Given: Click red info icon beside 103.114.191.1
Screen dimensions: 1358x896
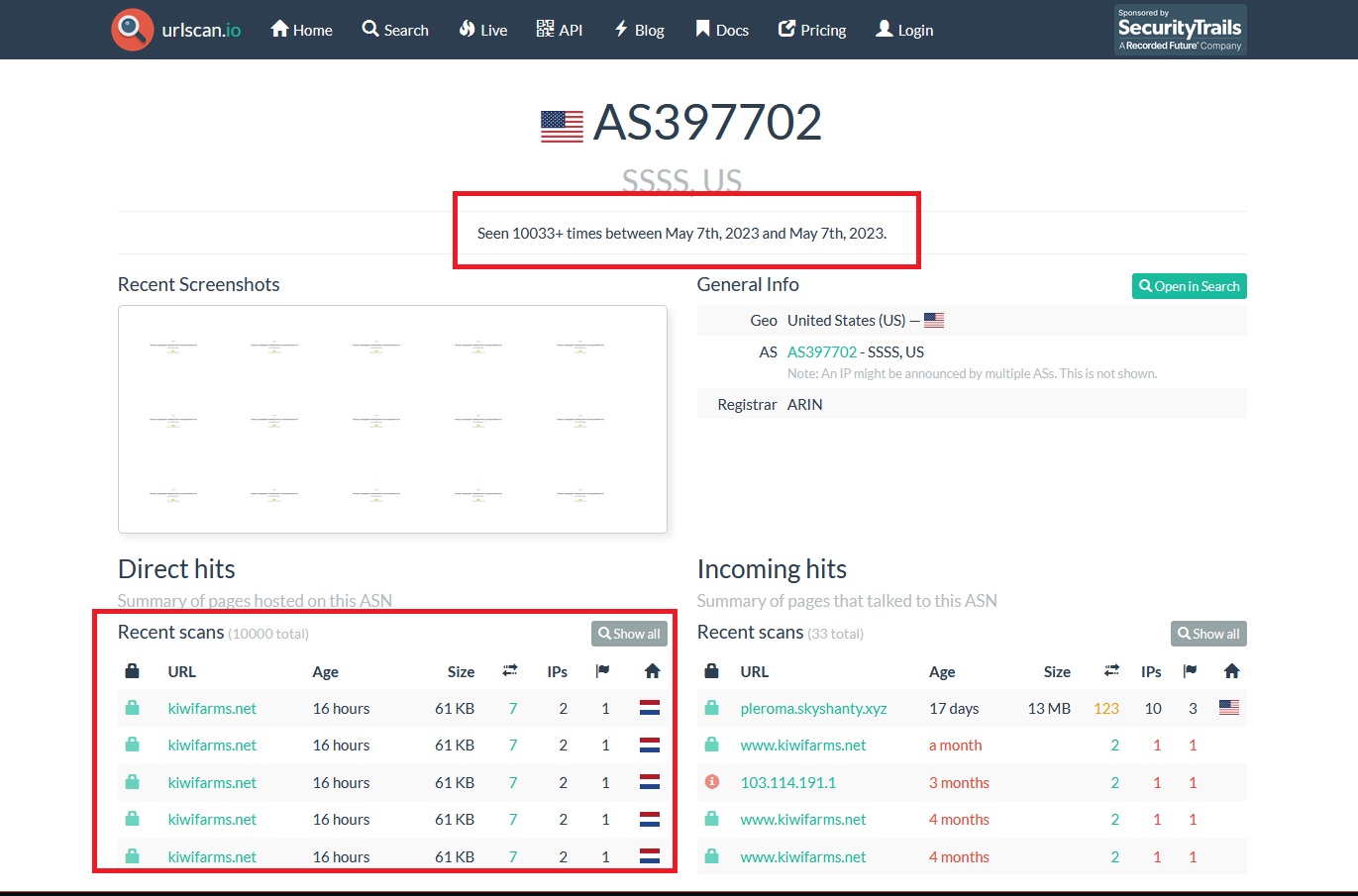Looking at the screenshot, I should (x=711, y=782).
